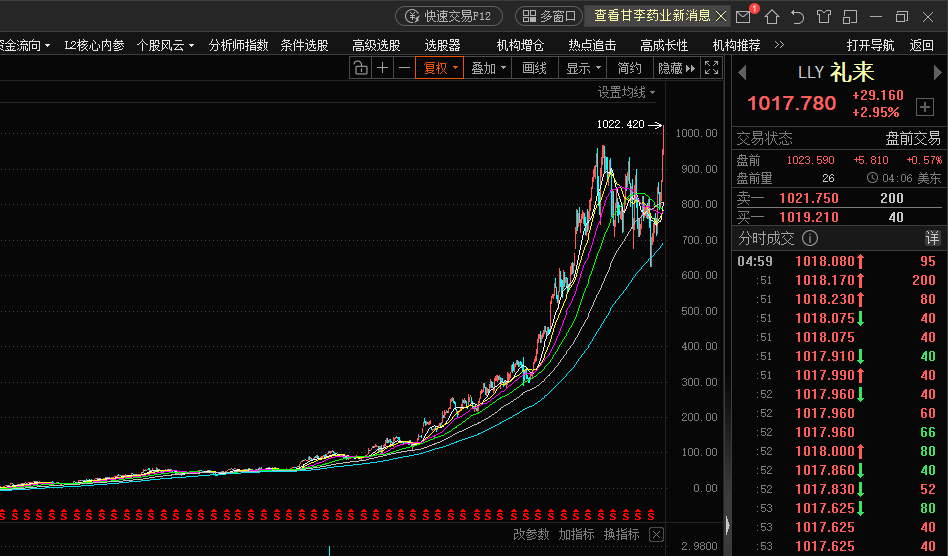Expand more menu items with >> chevron

779,45
